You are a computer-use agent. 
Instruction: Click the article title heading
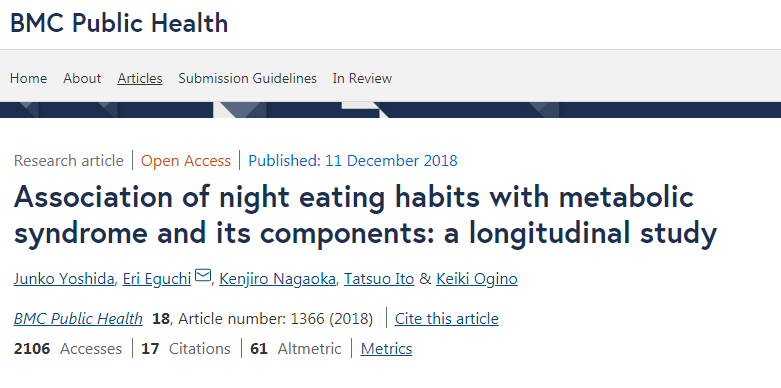(365, 215)
